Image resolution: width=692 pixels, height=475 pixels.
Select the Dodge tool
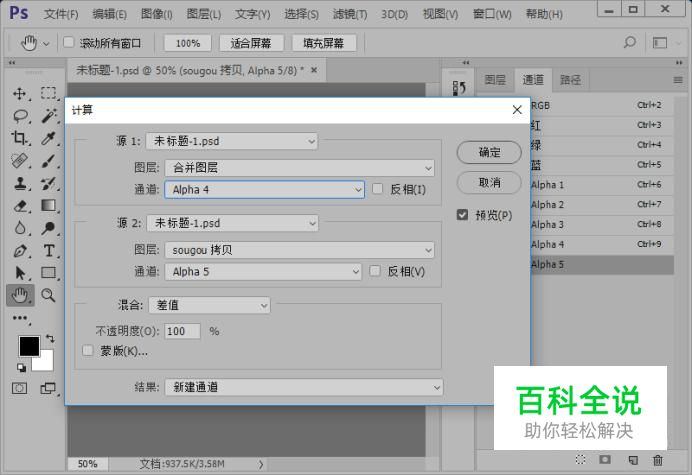point(49,228)
